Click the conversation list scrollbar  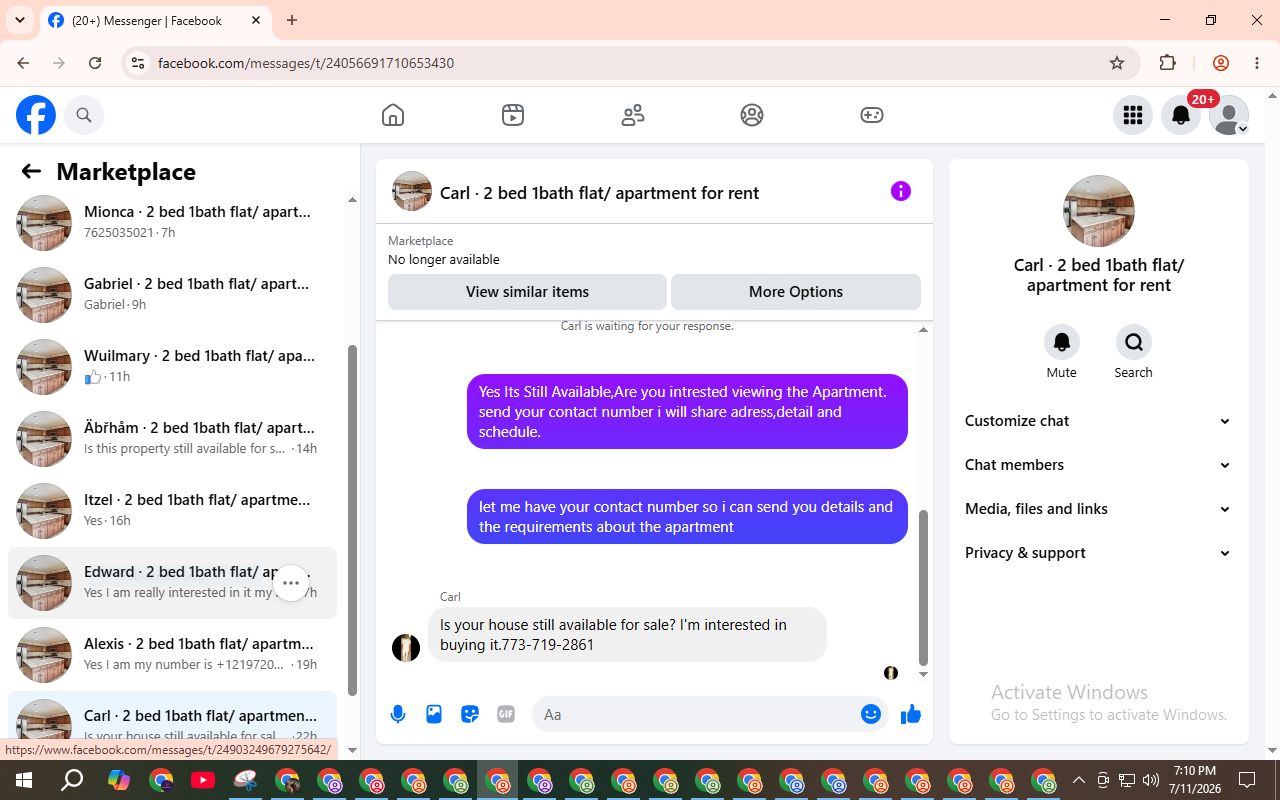tap(352, 520)
